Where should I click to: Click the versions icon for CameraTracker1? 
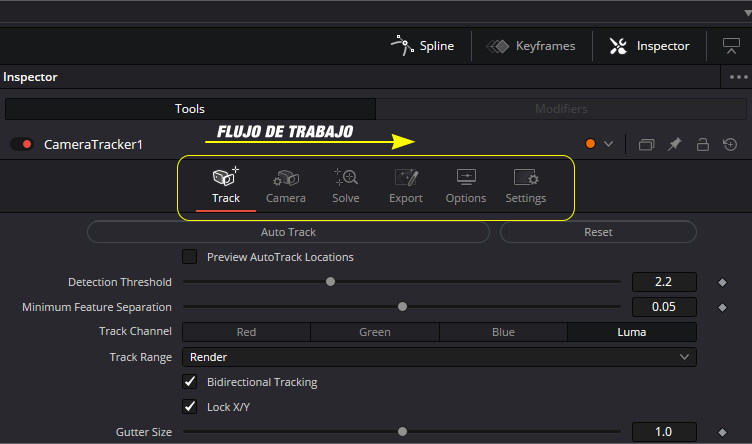pyautogui.click(x=646, y=144)
